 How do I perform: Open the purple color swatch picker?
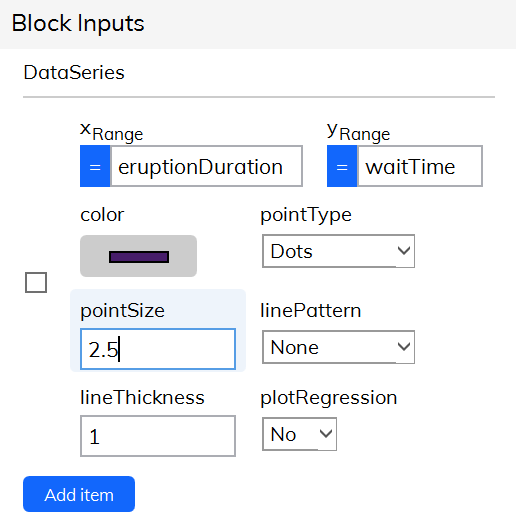(x=138, y=256)
